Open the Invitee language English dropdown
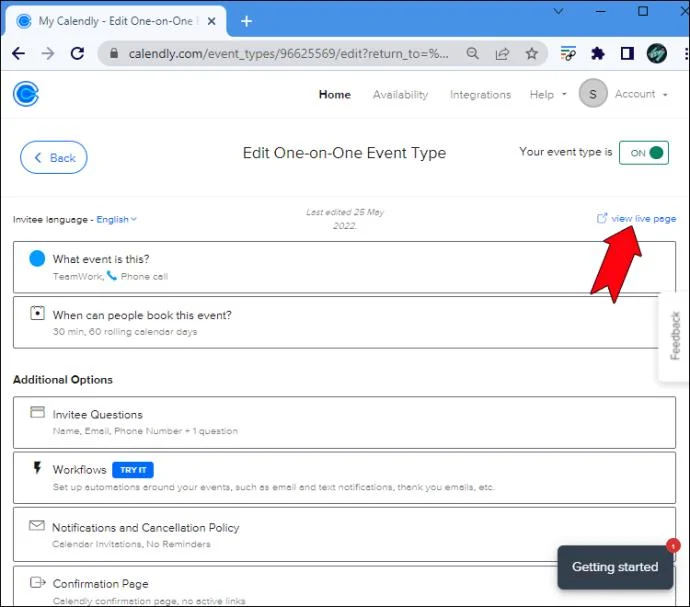Image resolution: width=690 pixels, height=607 pixels. click(117, 219)
